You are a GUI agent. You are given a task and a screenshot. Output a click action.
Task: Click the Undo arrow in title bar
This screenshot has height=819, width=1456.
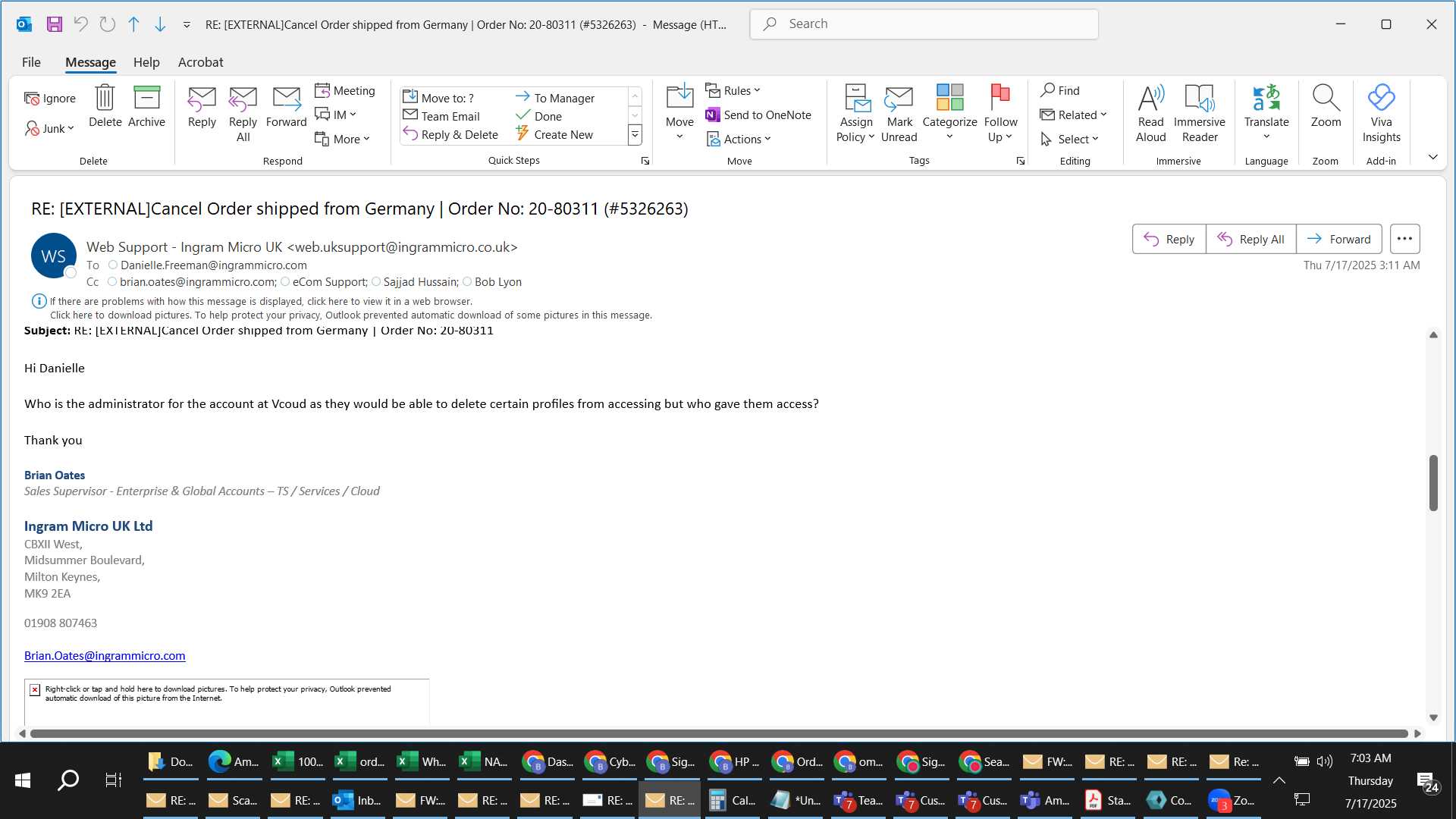80,24
